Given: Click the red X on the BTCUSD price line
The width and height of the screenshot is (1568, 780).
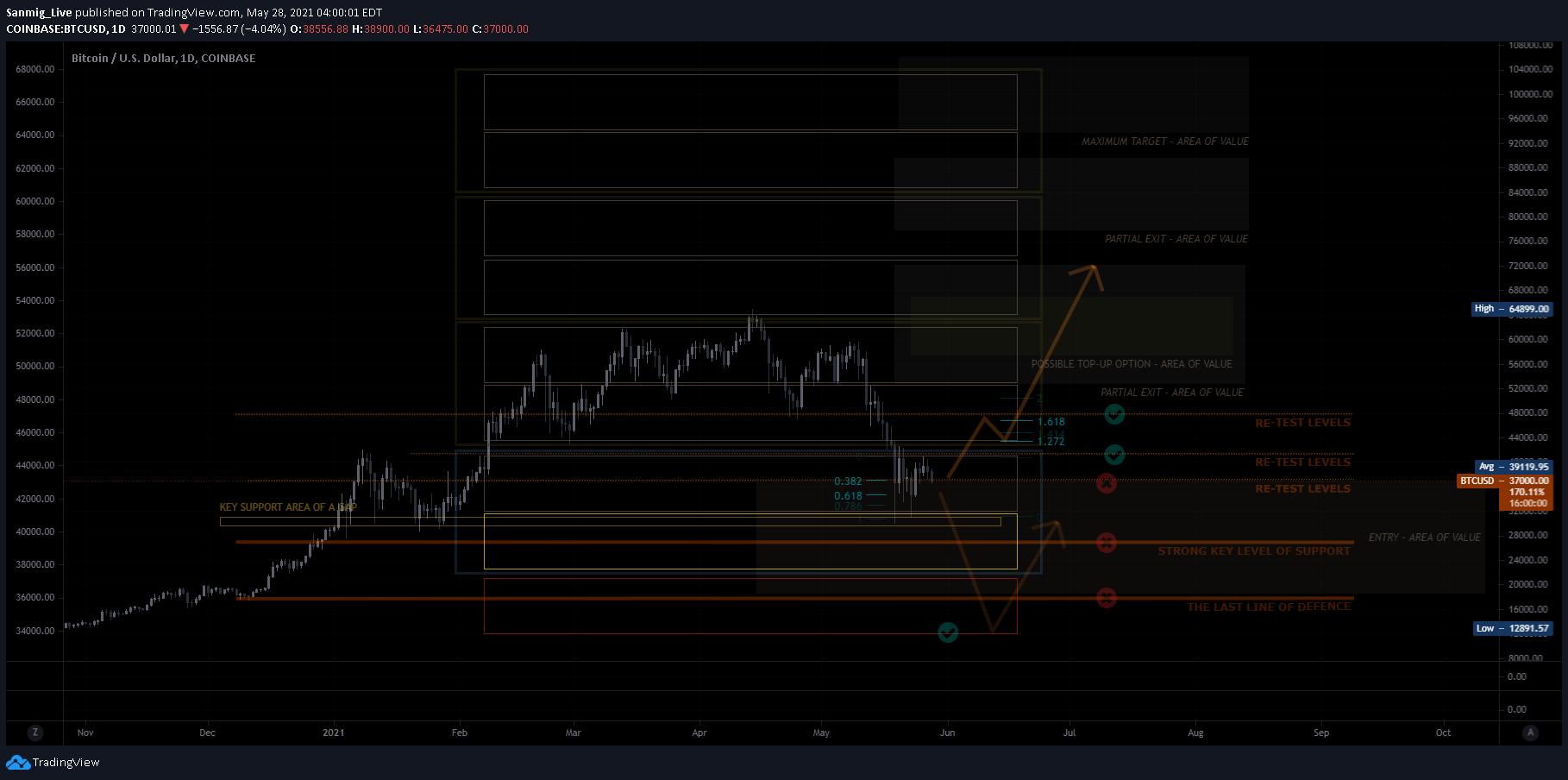Looking at the screenshot, I should tap(1106, 483).
